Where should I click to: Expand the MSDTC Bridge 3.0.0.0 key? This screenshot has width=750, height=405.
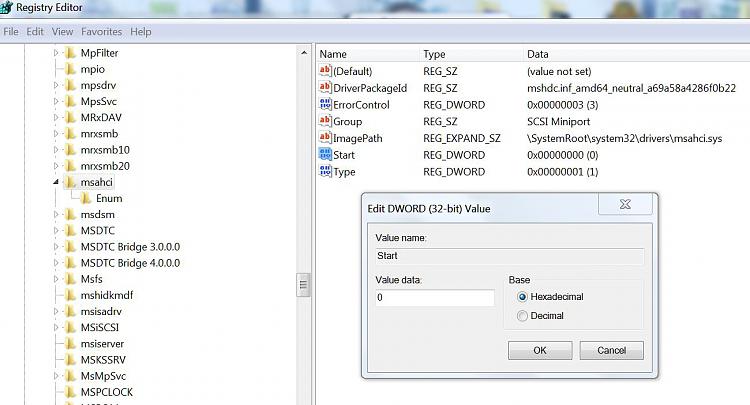pos(56,247)
